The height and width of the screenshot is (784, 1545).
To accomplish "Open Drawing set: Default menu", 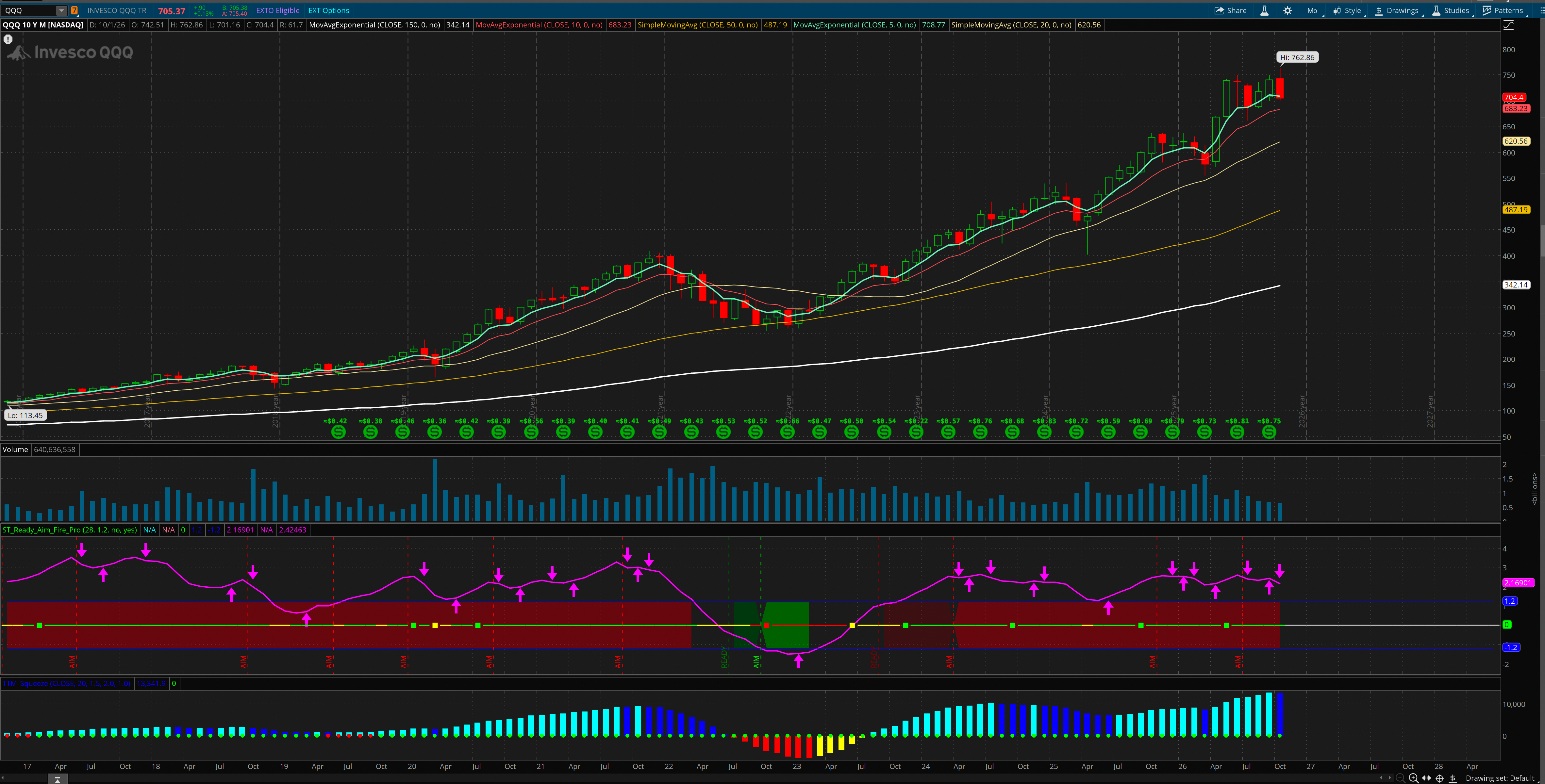I will pyautogui.click(x=1500, y=778).
